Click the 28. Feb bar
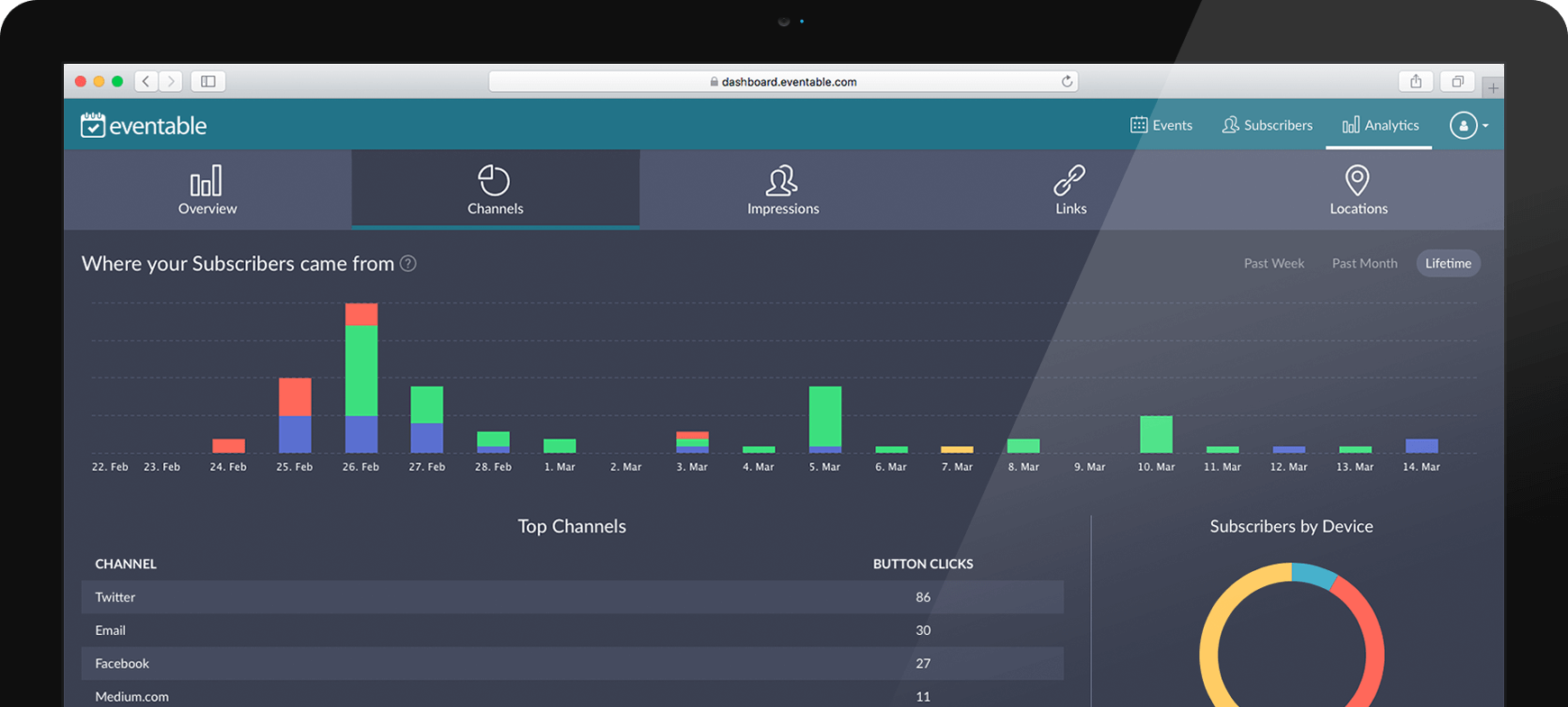The width and height of the screenshot is (1568, 707). pos(494,442)
